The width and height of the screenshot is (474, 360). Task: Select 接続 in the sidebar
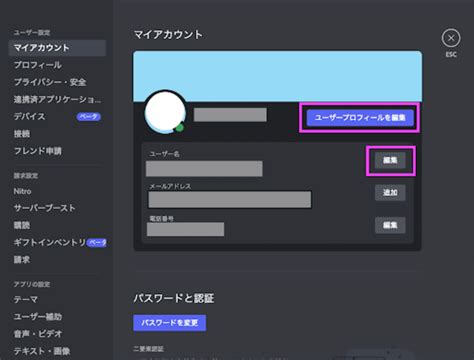tap(57, 134)
